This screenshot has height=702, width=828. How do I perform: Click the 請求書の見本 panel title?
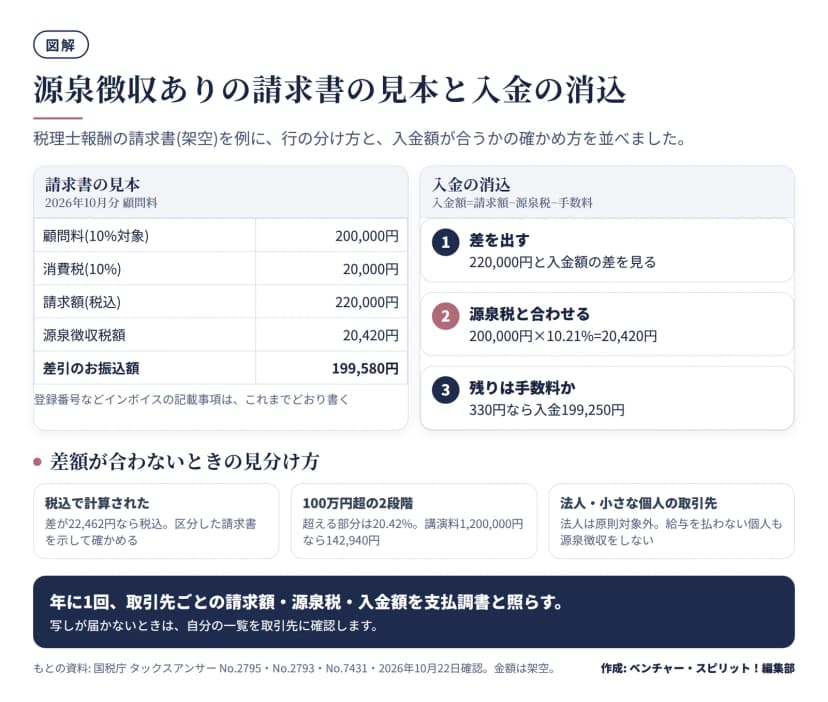tap(92, 184)
